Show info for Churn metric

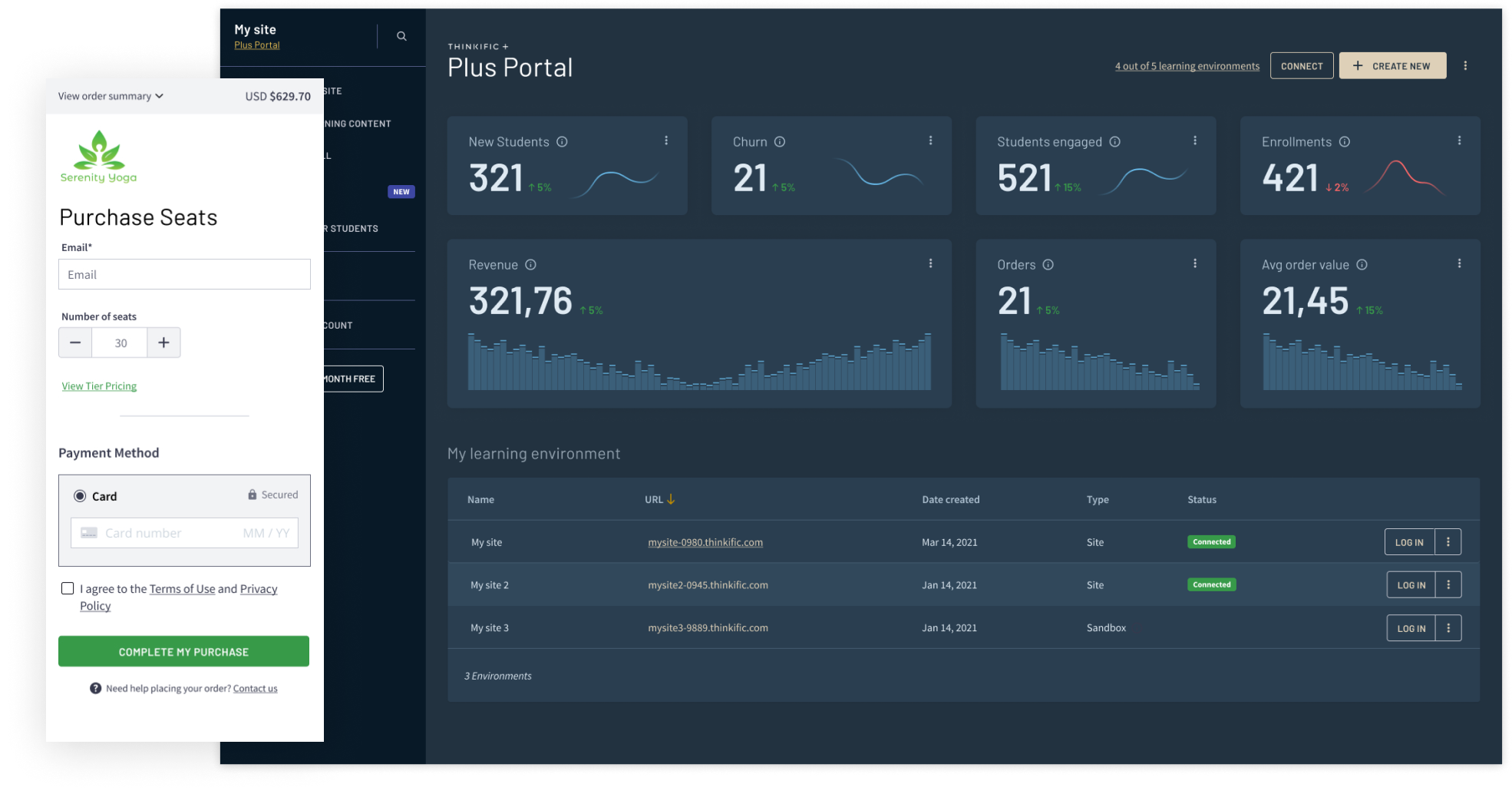[780, 142]
